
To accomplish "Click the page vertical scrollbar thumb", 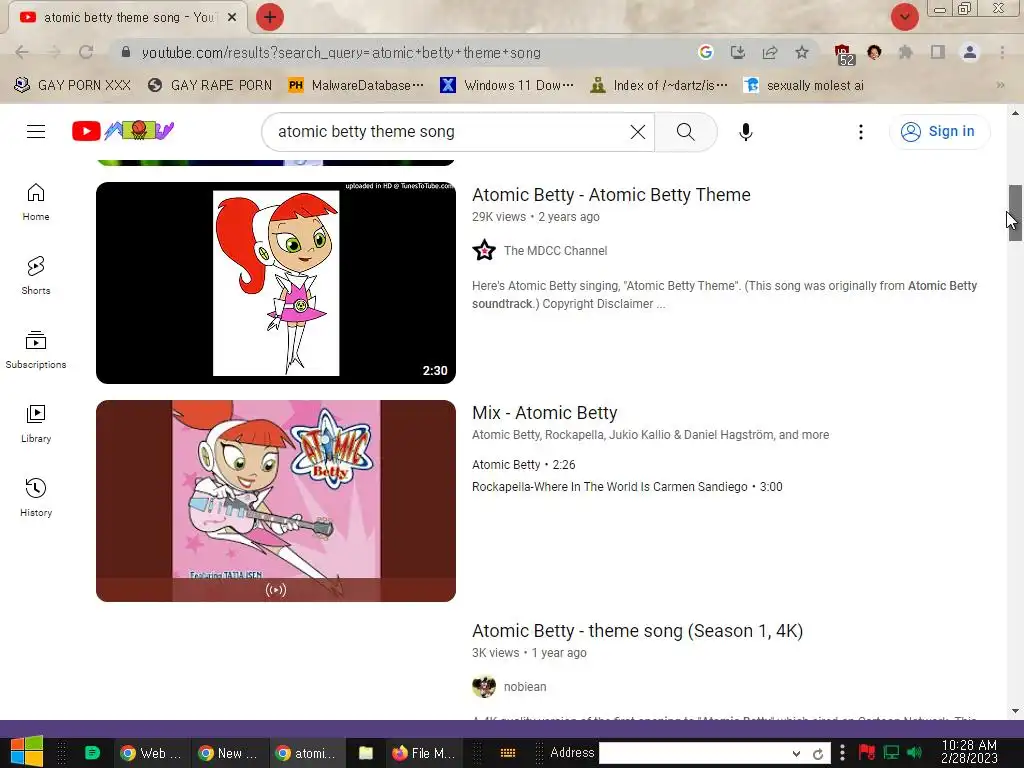I will (x=1015, y=213).
